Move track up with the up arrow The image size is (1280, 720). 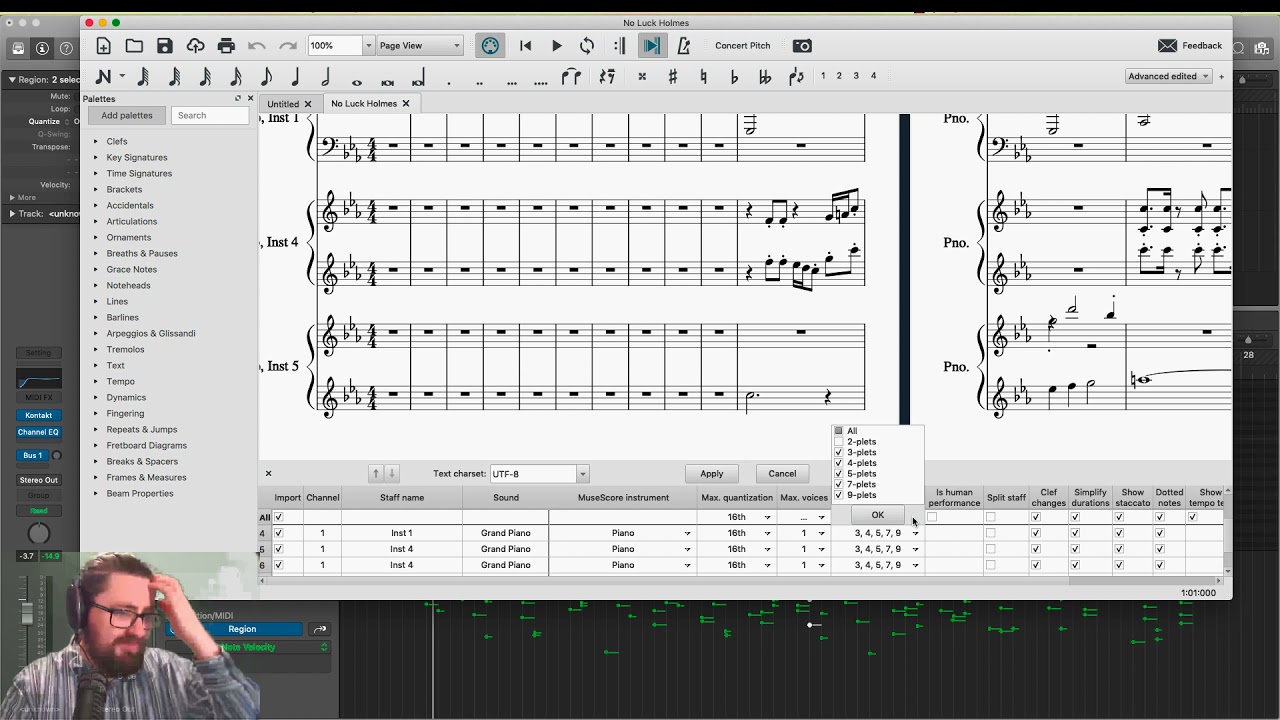[x=376, y=474]
